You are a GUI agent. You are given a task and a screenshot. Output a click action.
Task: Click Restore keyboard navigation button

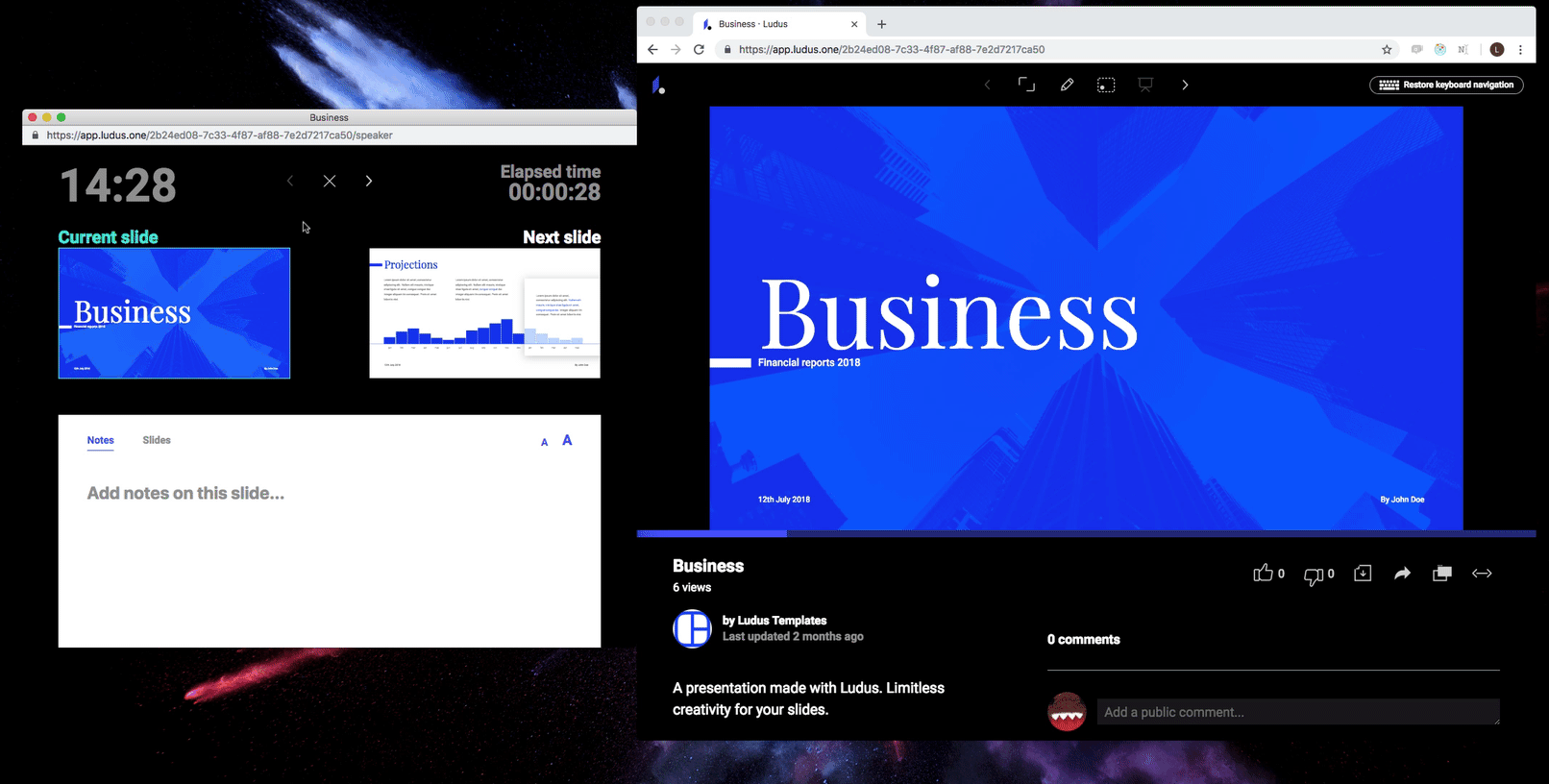coord(1446,85)
